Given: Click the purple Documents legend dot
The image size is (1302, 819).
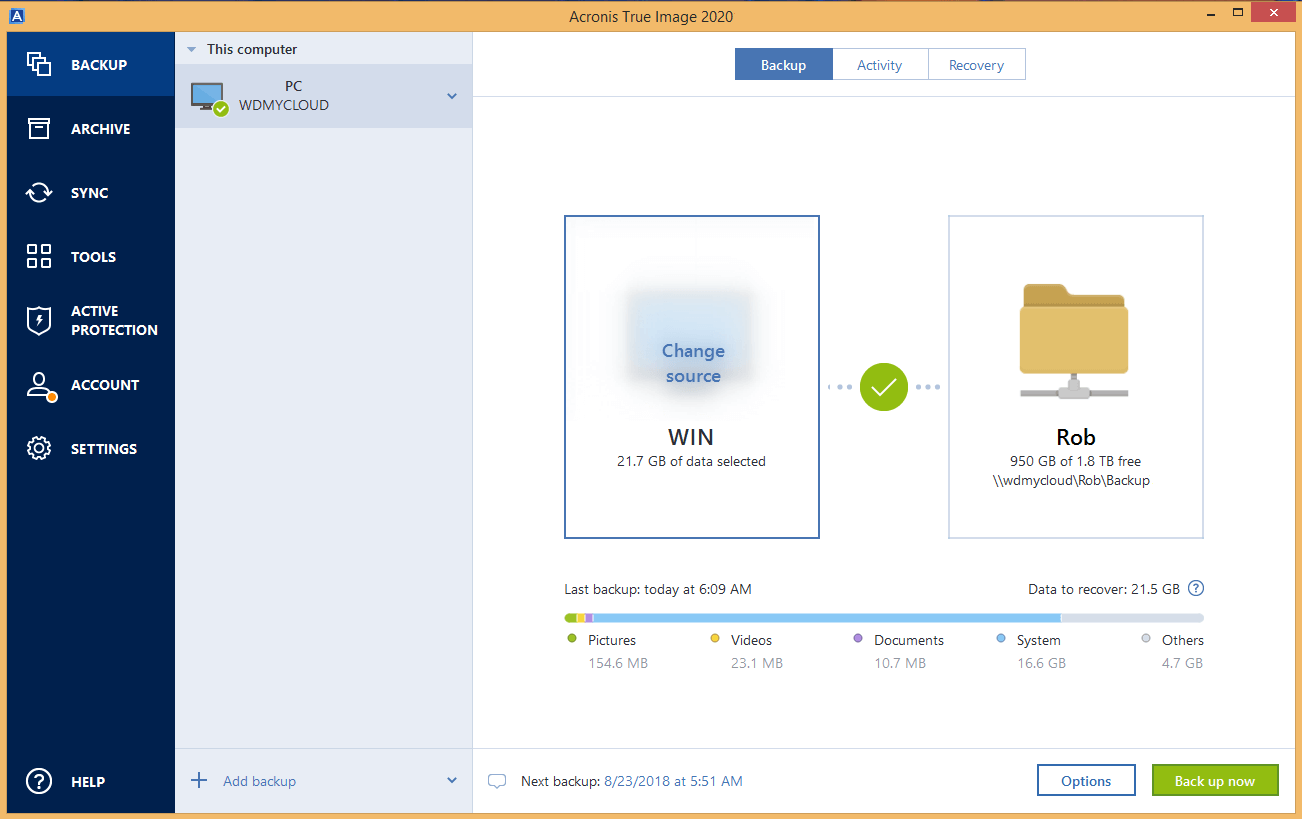Looking at the screenshot, I should click(858, 638).
